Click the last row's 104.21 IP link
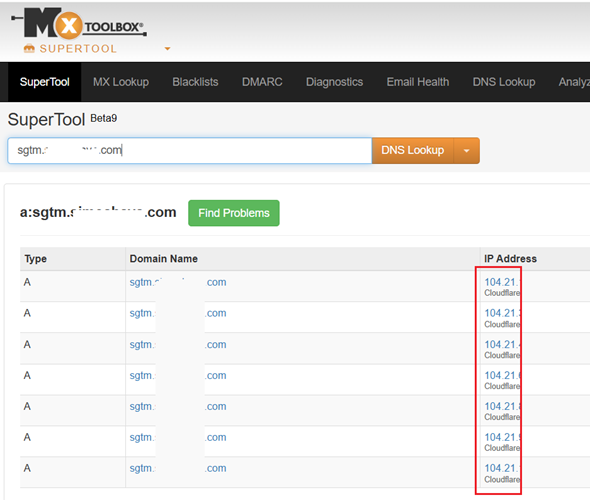 [502, 468]
